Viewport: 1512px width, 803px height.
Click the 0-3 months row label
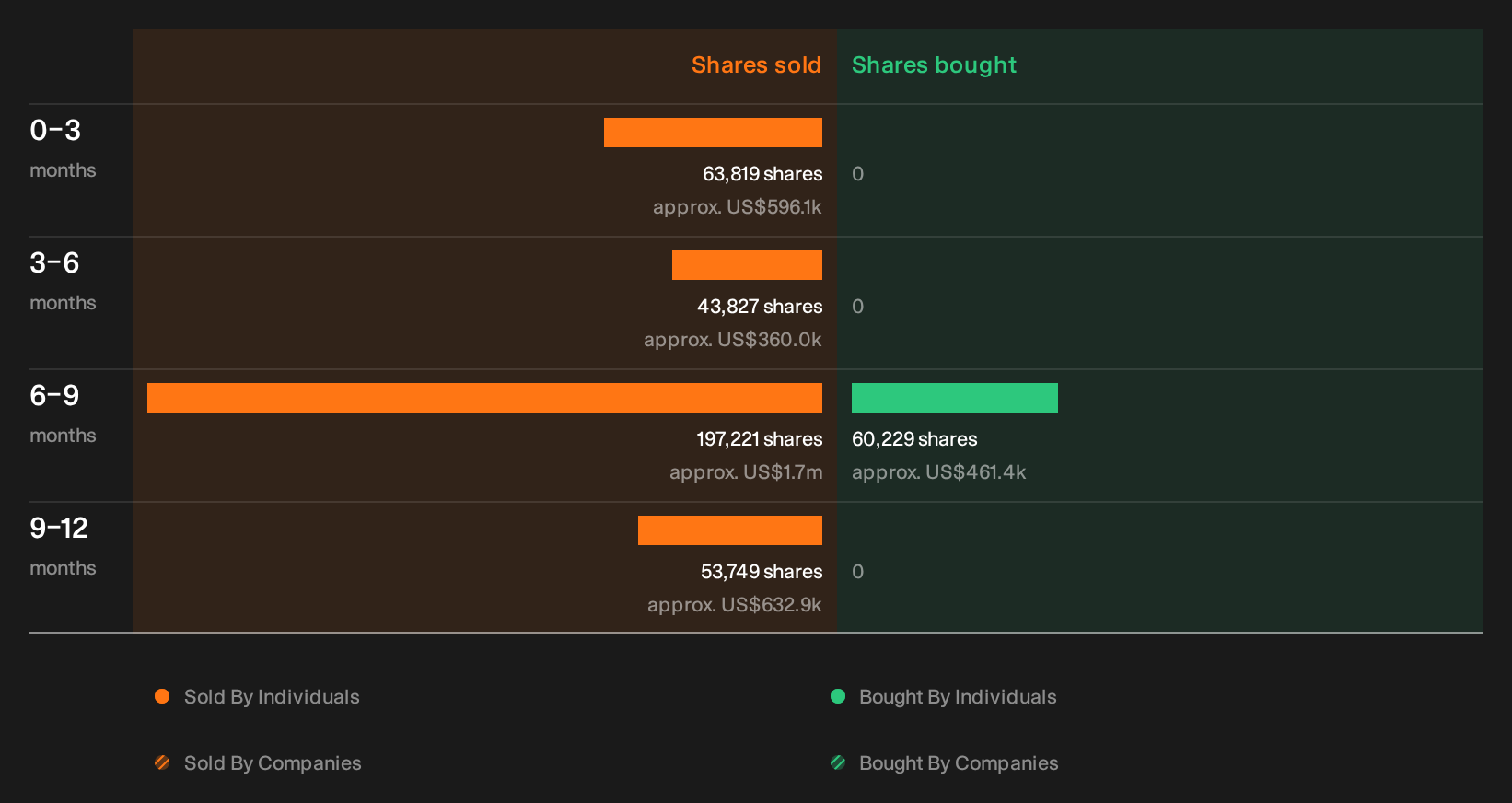tap(63, 147)
